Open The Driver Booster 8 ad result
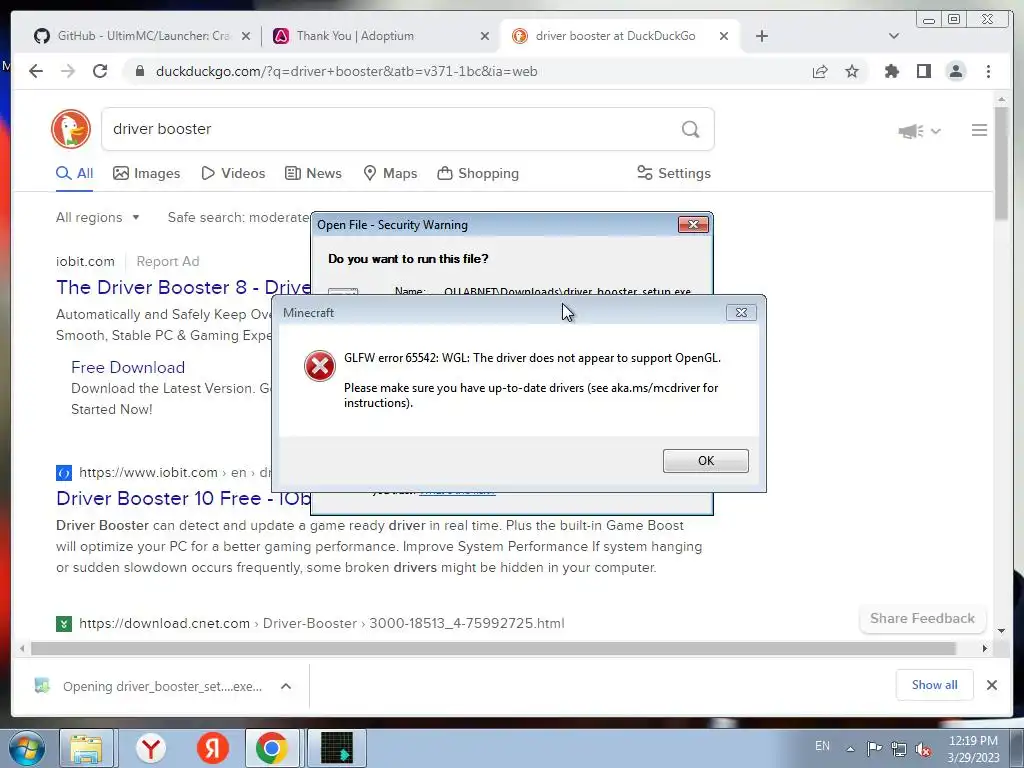This screenshot has height=768, width=1024. point(184,287)
